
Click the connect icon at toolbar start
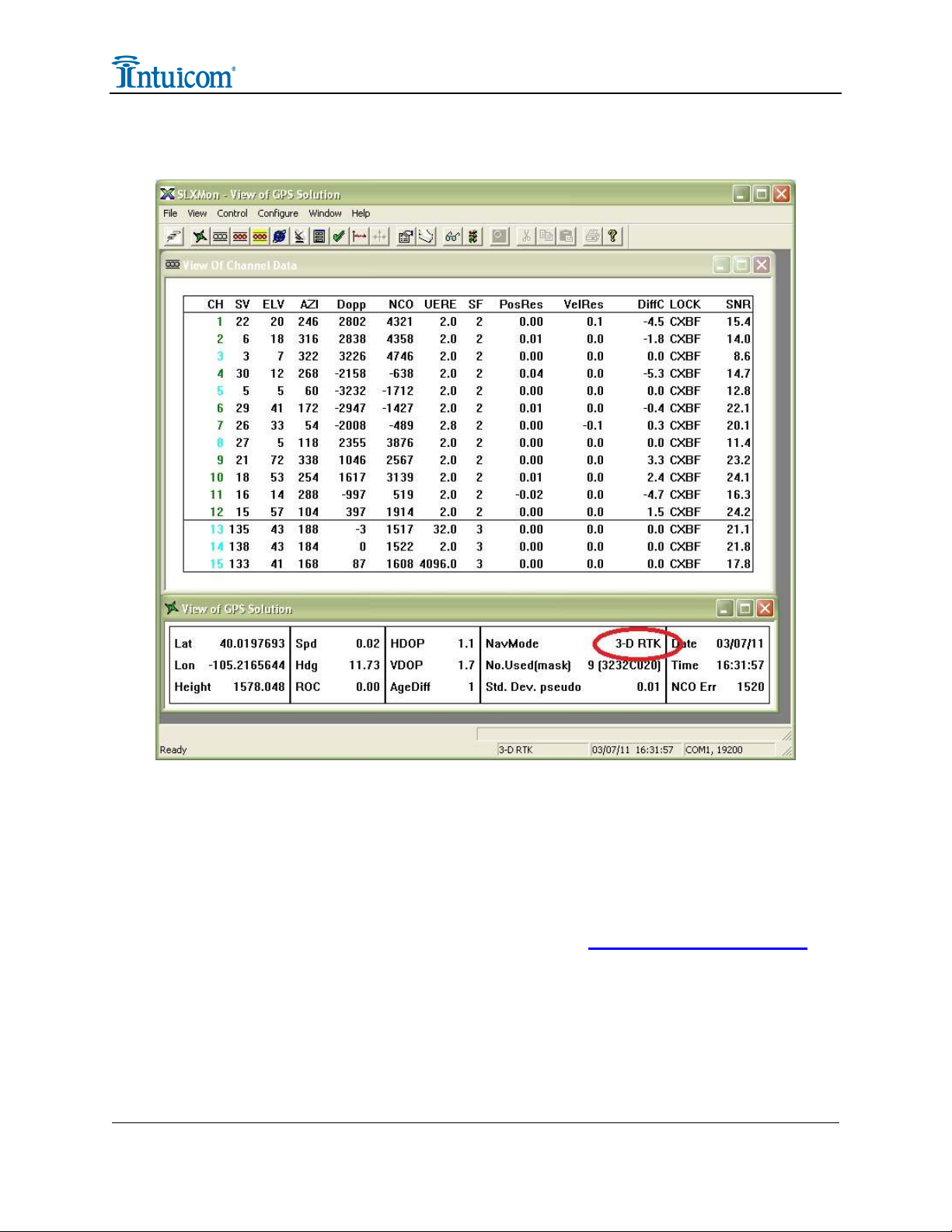point(174,236)
